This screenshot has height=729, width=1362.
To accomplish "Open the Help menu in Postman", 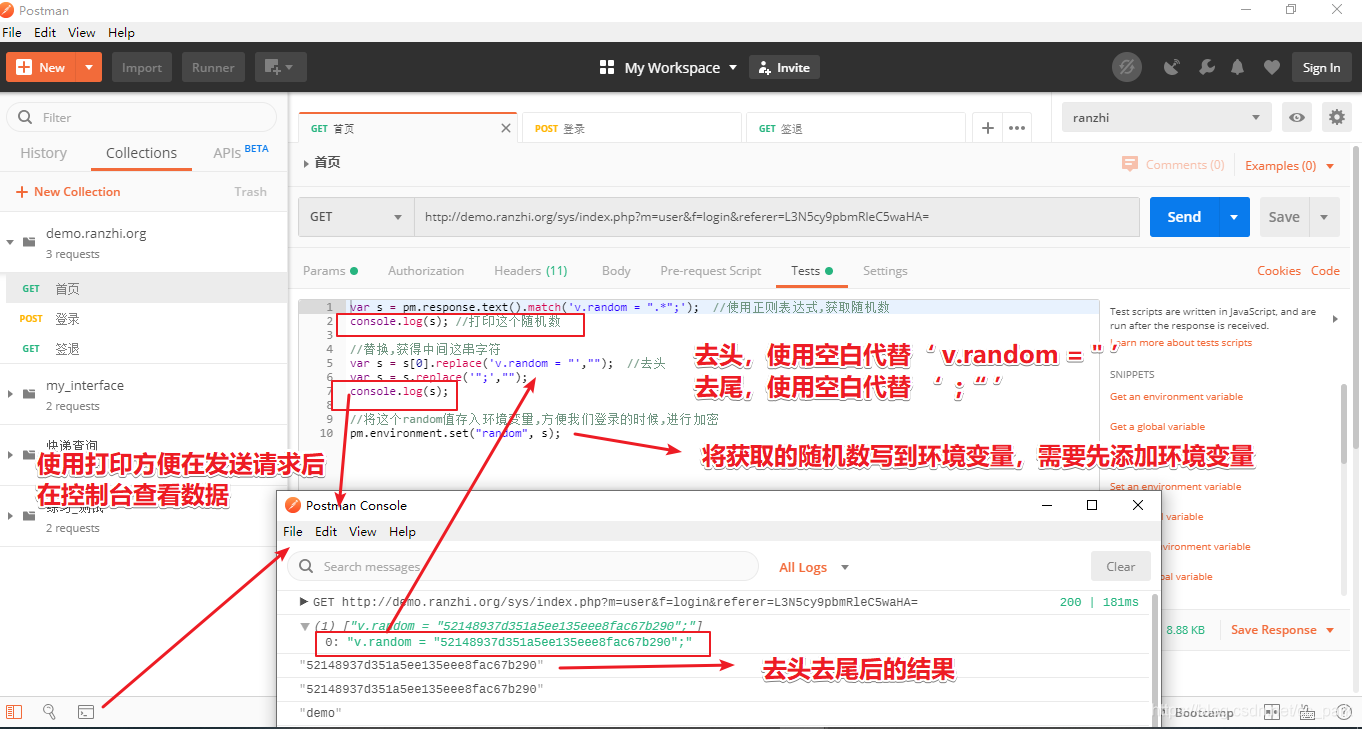I will click(121, 32).
